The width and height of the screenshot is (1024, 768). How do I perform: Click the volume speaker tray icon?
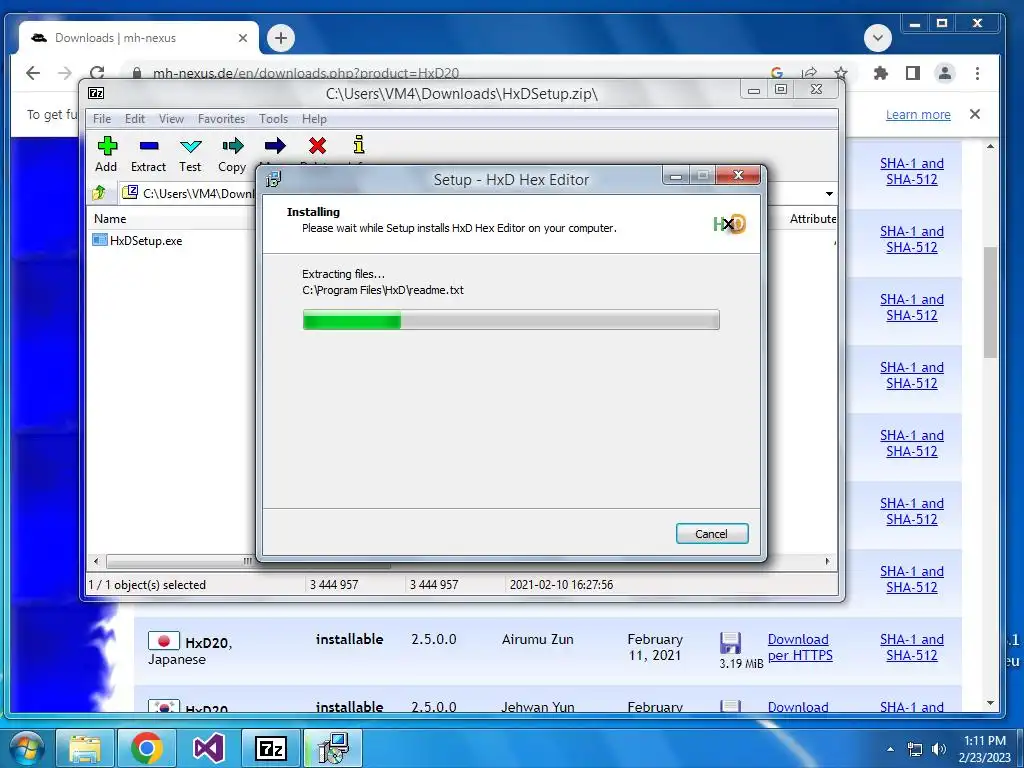(938, 749)
